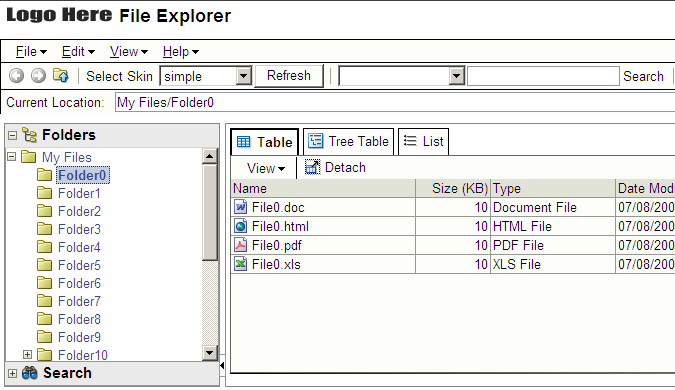Open the File menu
675x390 pixels.
coord(31,52)
